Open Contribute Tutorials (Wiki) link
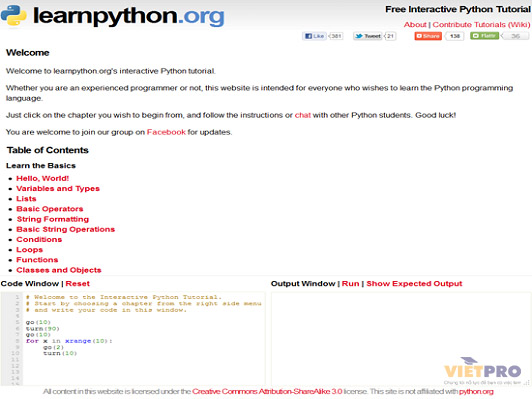Image resolution: width=532 pixels, height=399 pixels. (x=481, y=25)
